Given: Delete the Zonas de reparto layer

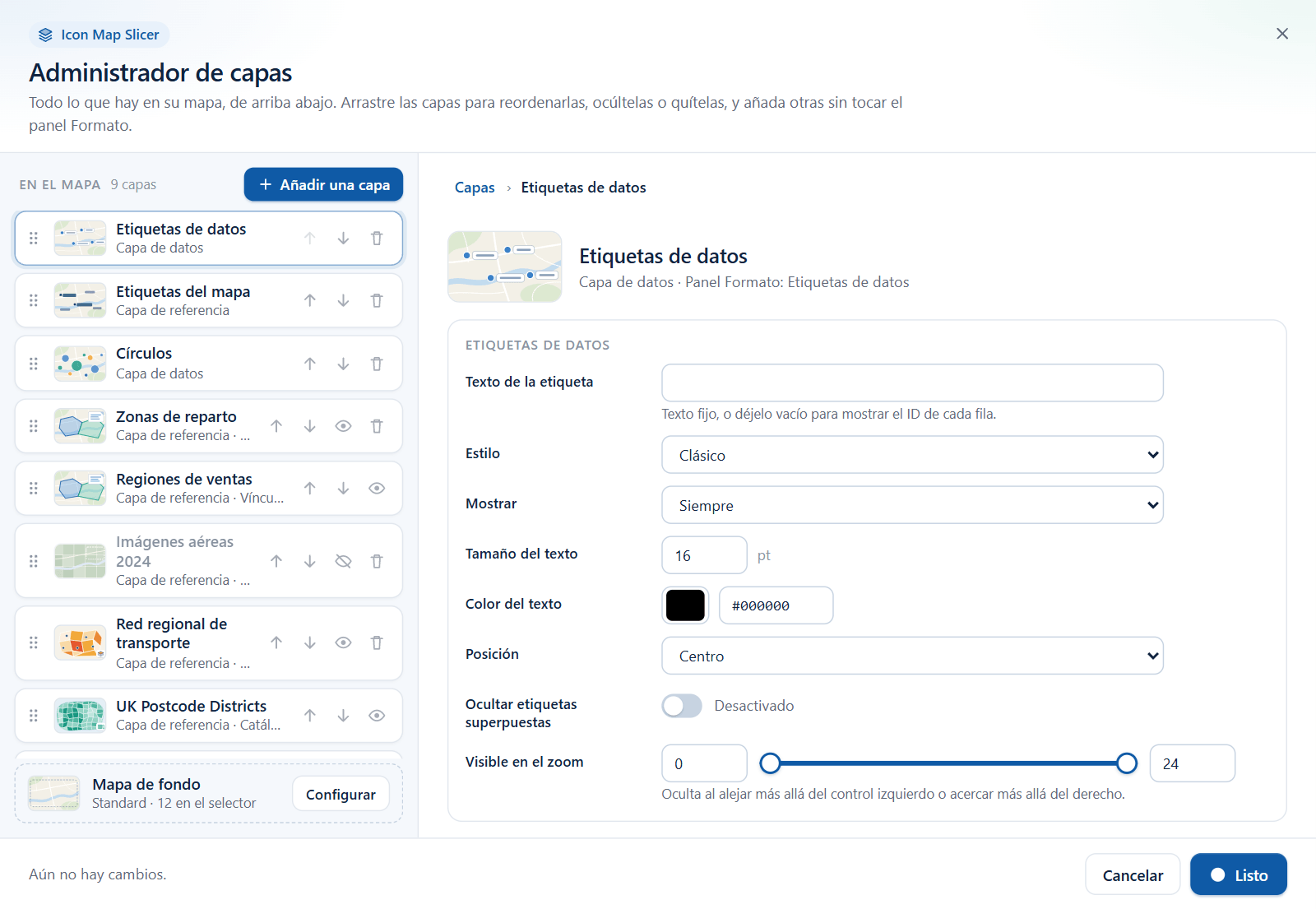Looking at the screenshot, I should (377, 426).
